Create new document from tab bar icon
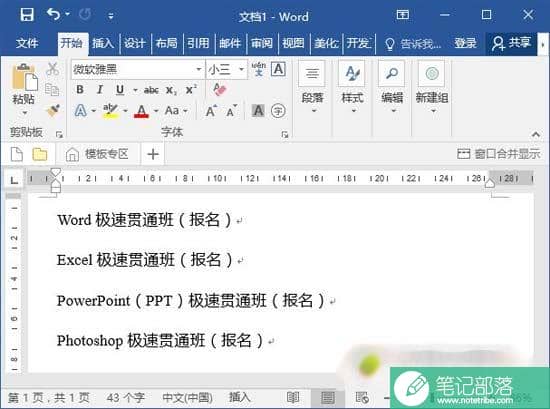This screenshot has height=409, width=550. (x=17, y=154)
